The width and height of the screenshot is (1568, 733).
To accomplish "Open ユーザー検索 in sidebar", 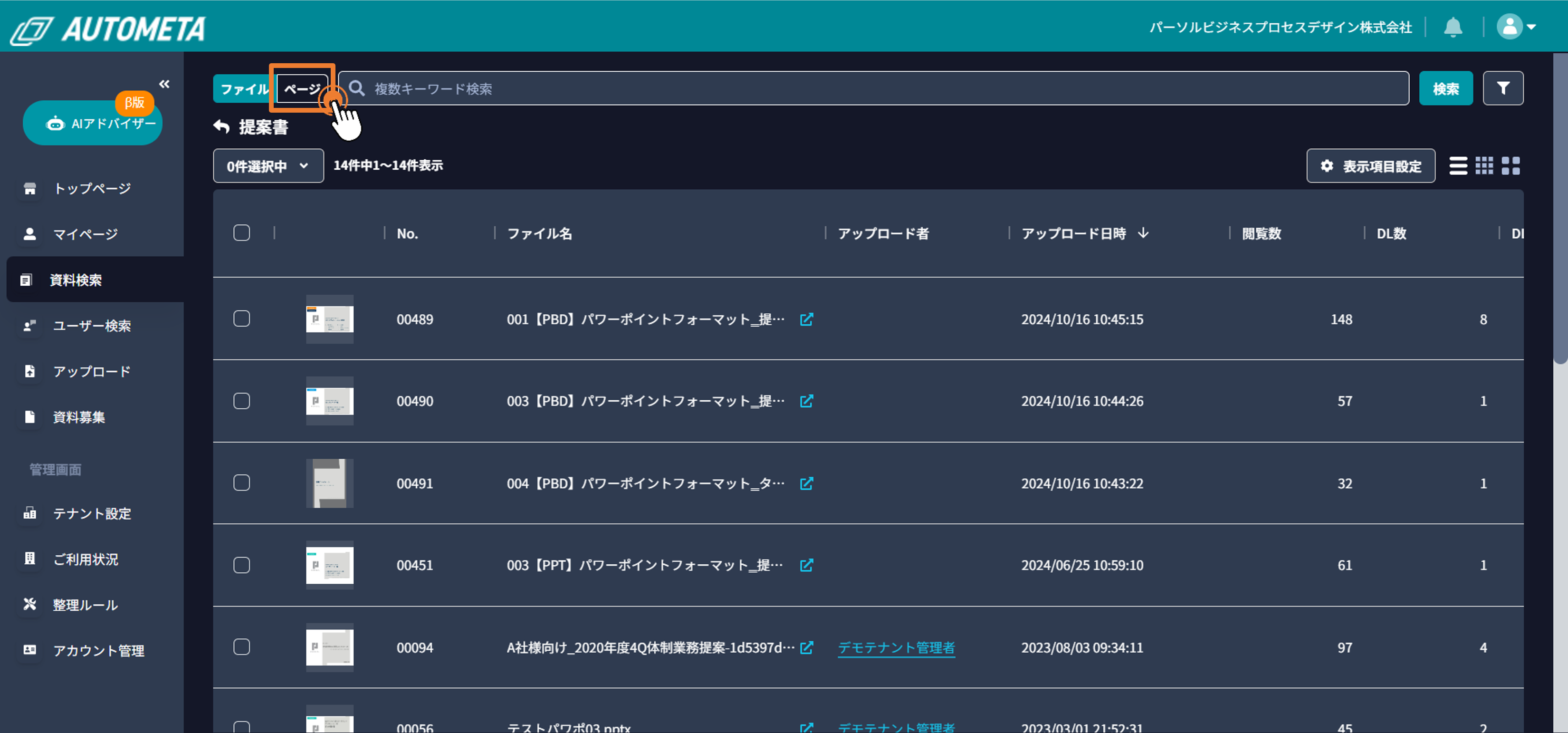I will [91, 326].
